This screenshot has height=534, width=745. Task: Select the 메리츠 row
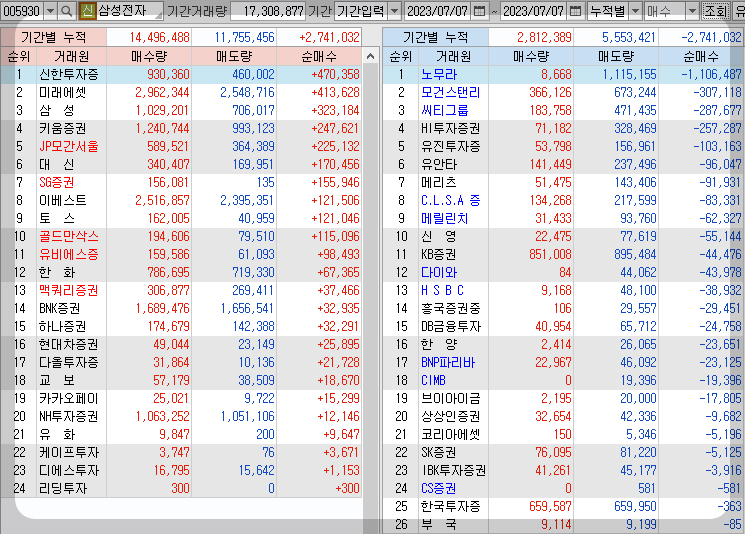click(564, 183)
